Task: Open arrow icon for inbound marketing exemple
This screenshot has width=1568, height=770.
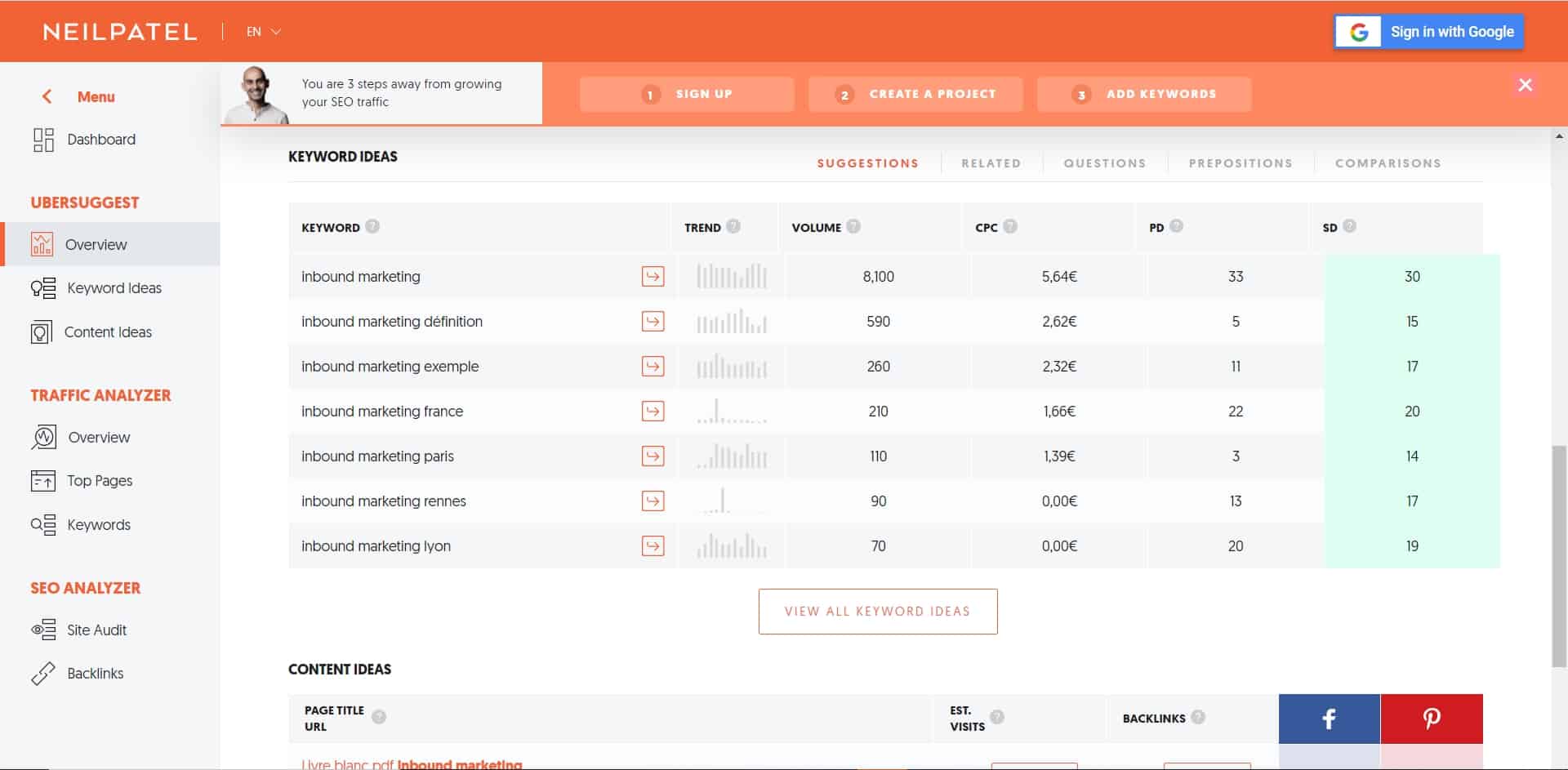Action: pos(653,367)
